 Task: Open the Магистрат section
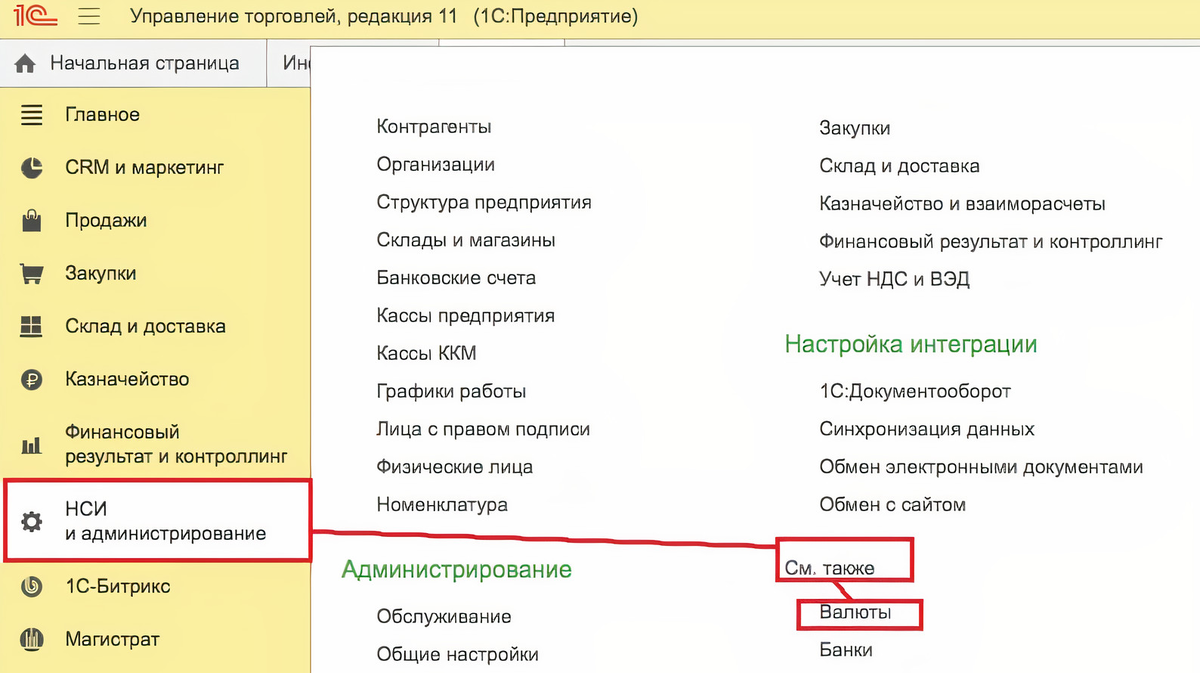pos(112,639)
